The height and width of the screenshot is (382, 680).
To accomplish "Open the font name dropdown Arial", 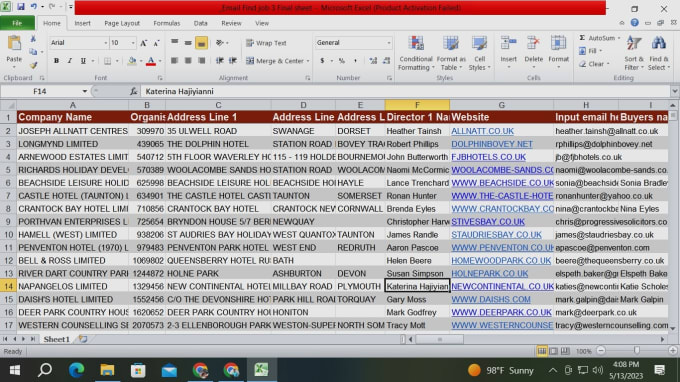I will tap(105, 43).
